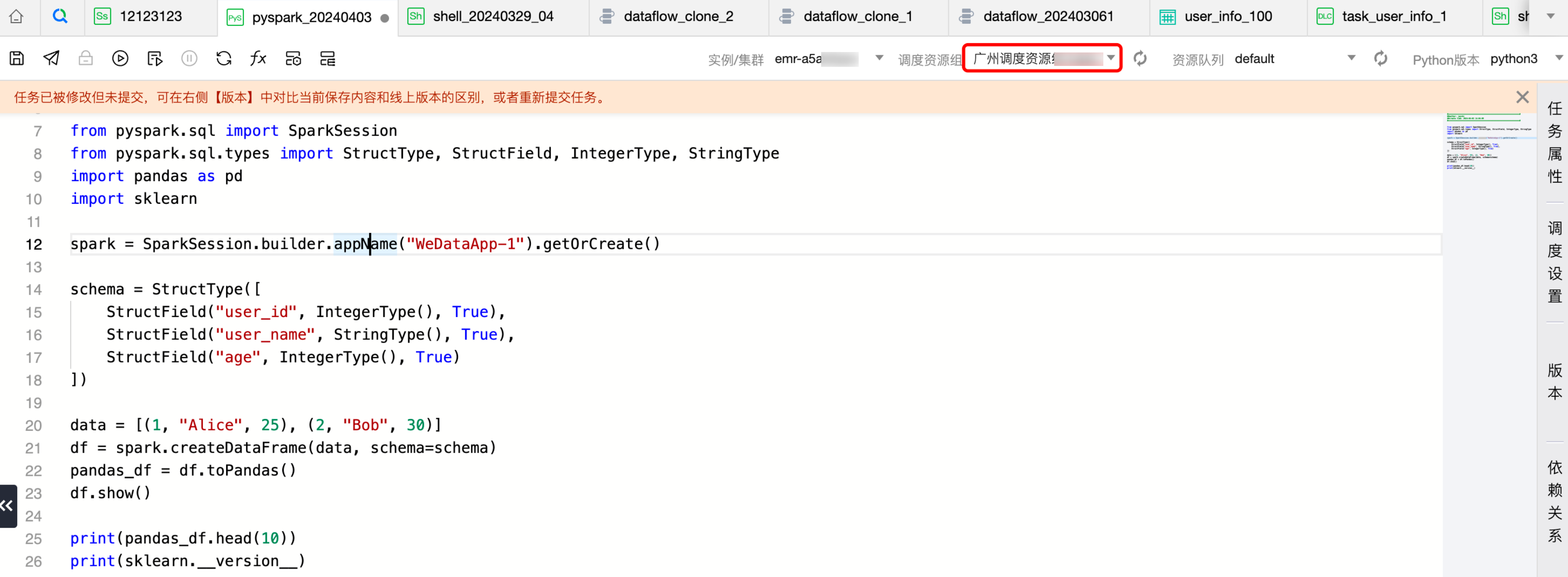Image resolution: width=1568 pixels, height=577 pixels.
Task: Open the 版本 side panel
Action: point(1554,382)
